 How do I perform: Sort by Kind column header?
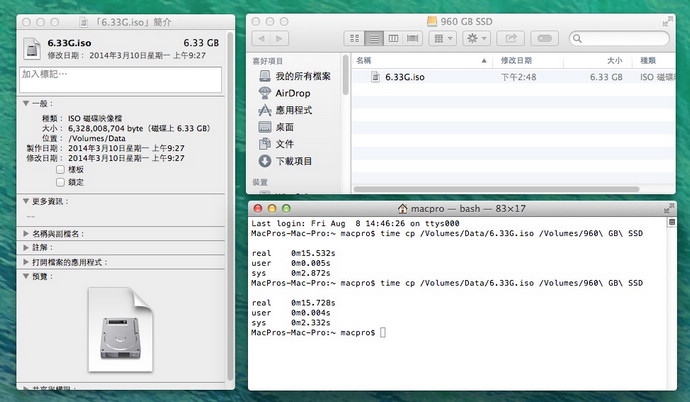point(654,61)
